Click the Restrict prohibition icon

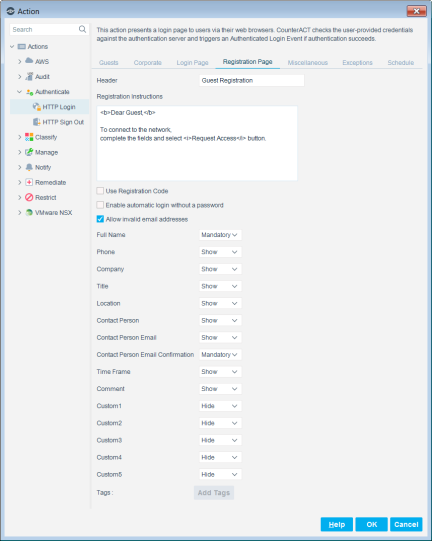(29, 197)
